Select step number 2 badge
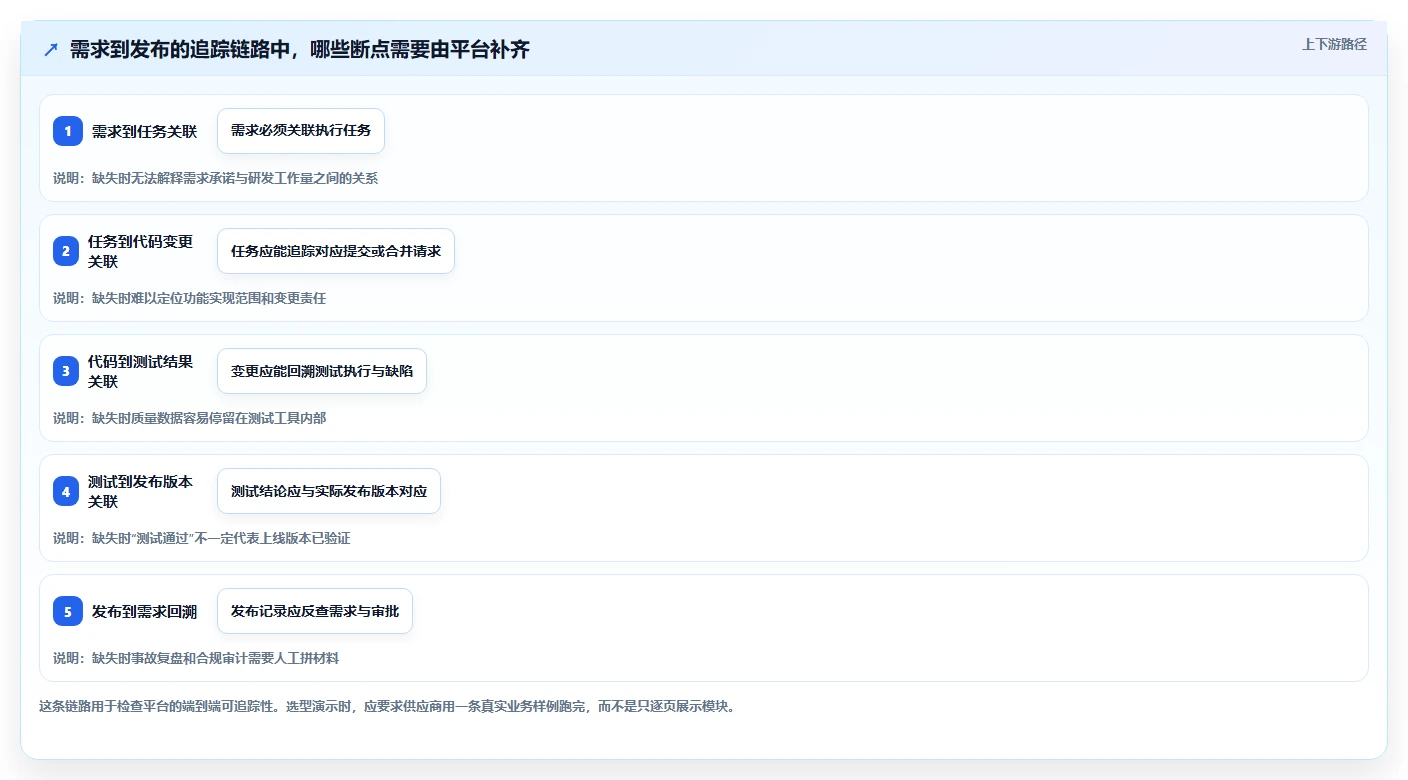Screen dimensions: 1408x780 coord(68,251)
